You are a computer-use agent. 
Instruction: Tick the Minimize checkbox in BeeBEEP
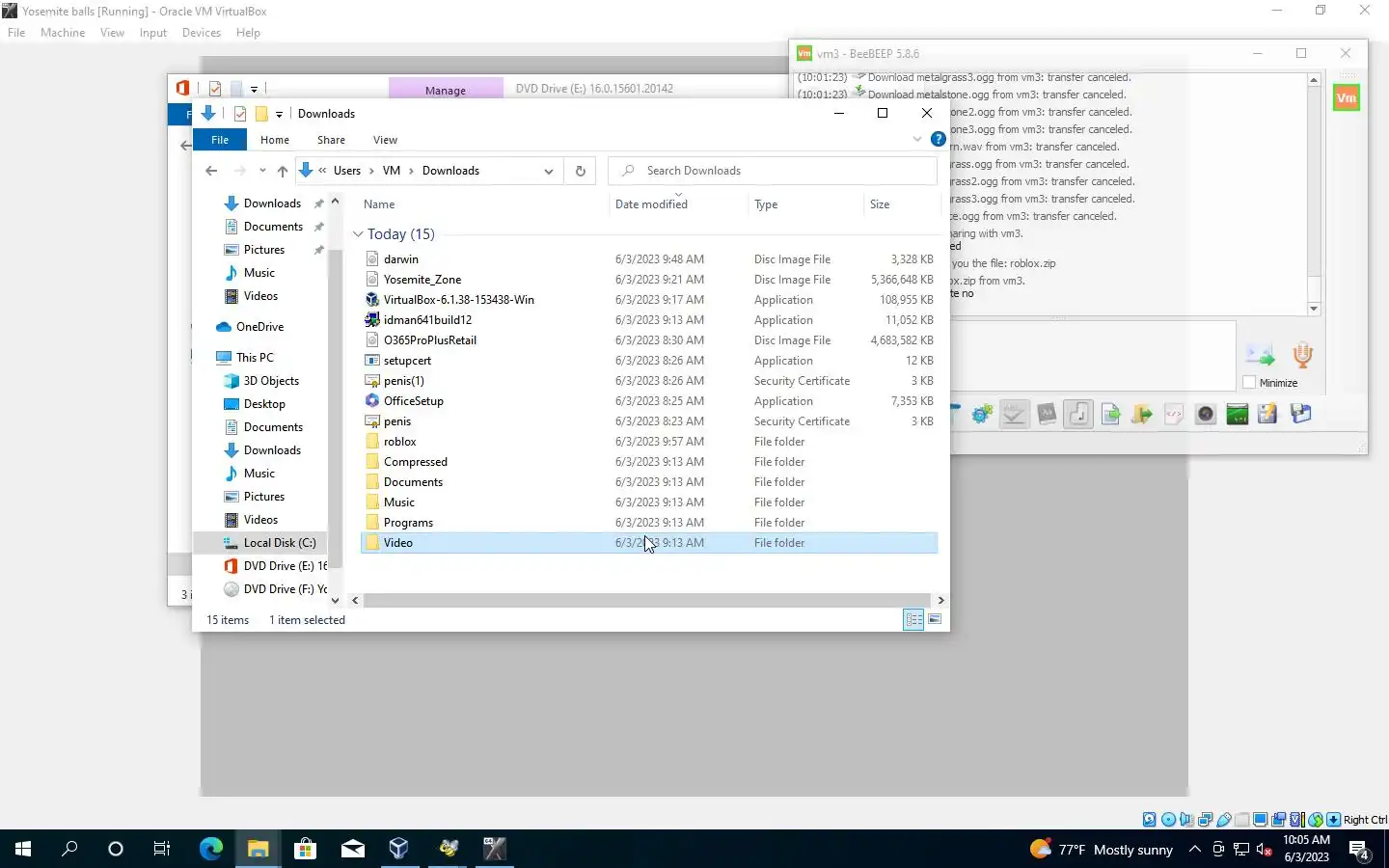[x=1249, y=383]
